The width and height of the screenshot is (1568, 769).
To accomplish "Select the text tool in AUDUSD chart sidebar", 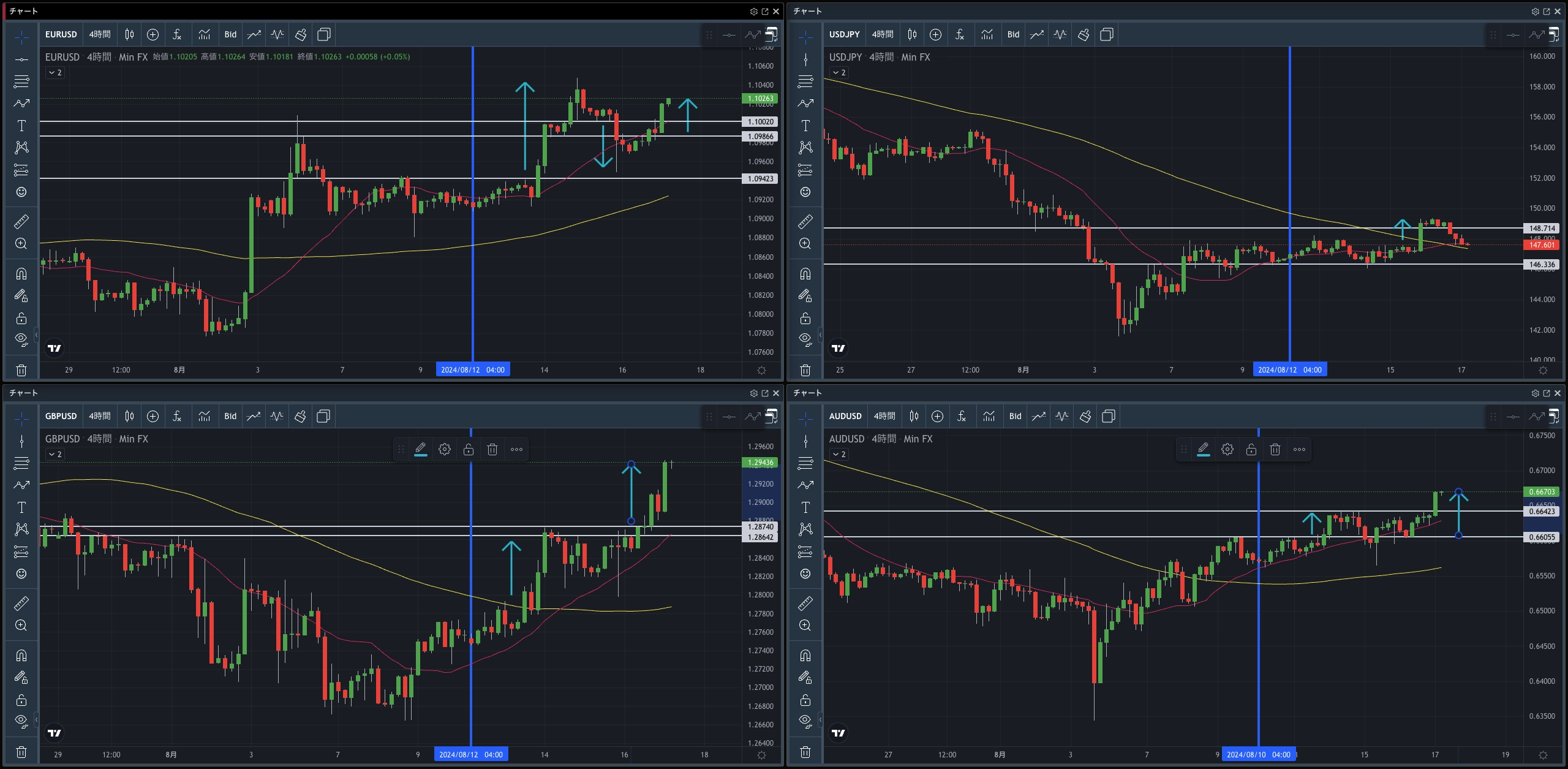I will [805, 507].
